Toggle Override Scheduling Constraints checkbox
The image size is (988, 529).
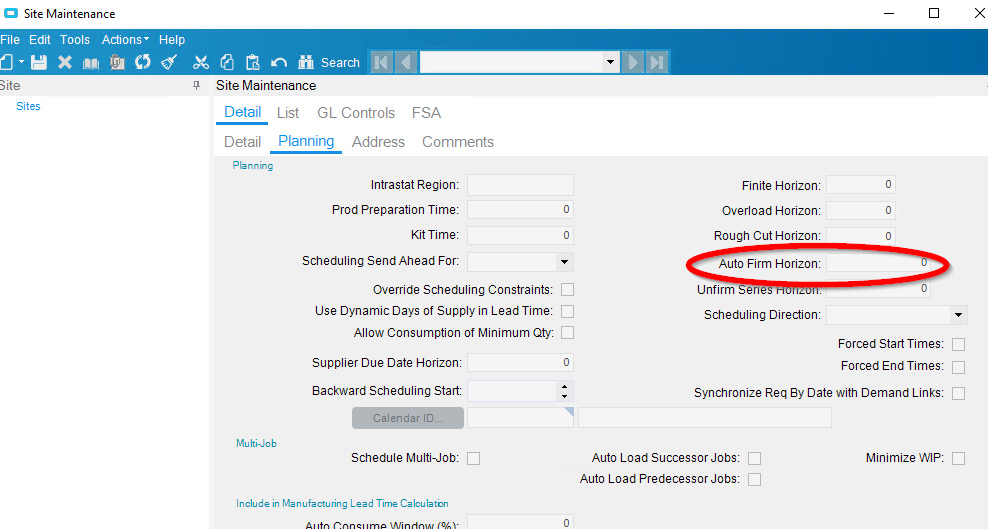point(568,290)
